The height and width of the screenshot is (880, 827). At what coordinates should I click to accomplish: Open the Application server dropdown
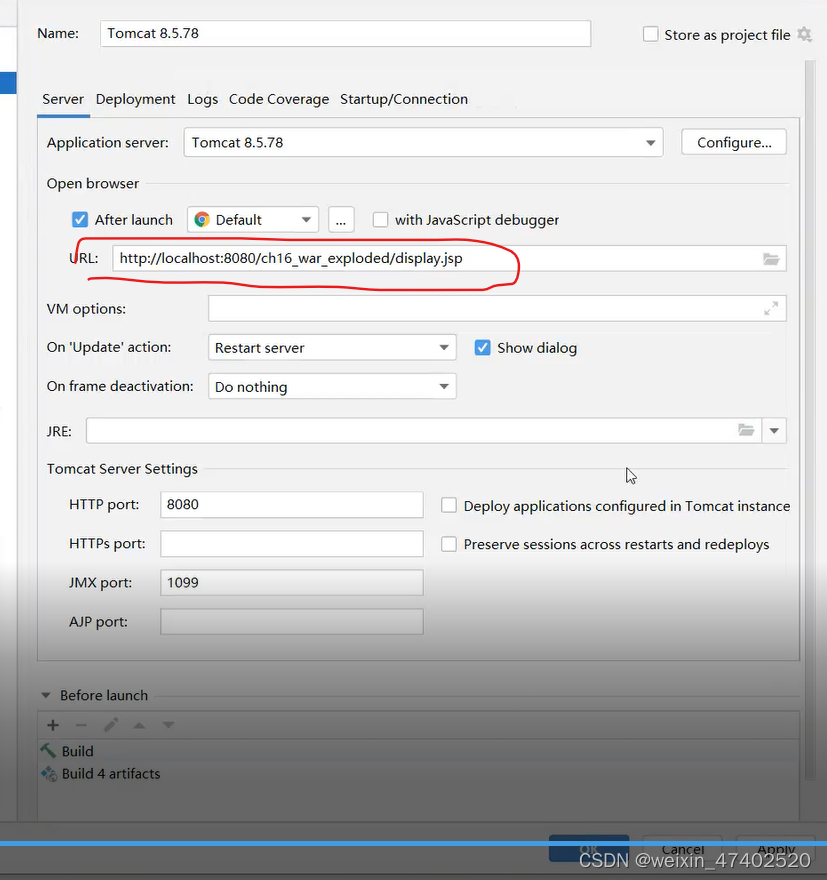pyautogui.click(x=423, y=143)
